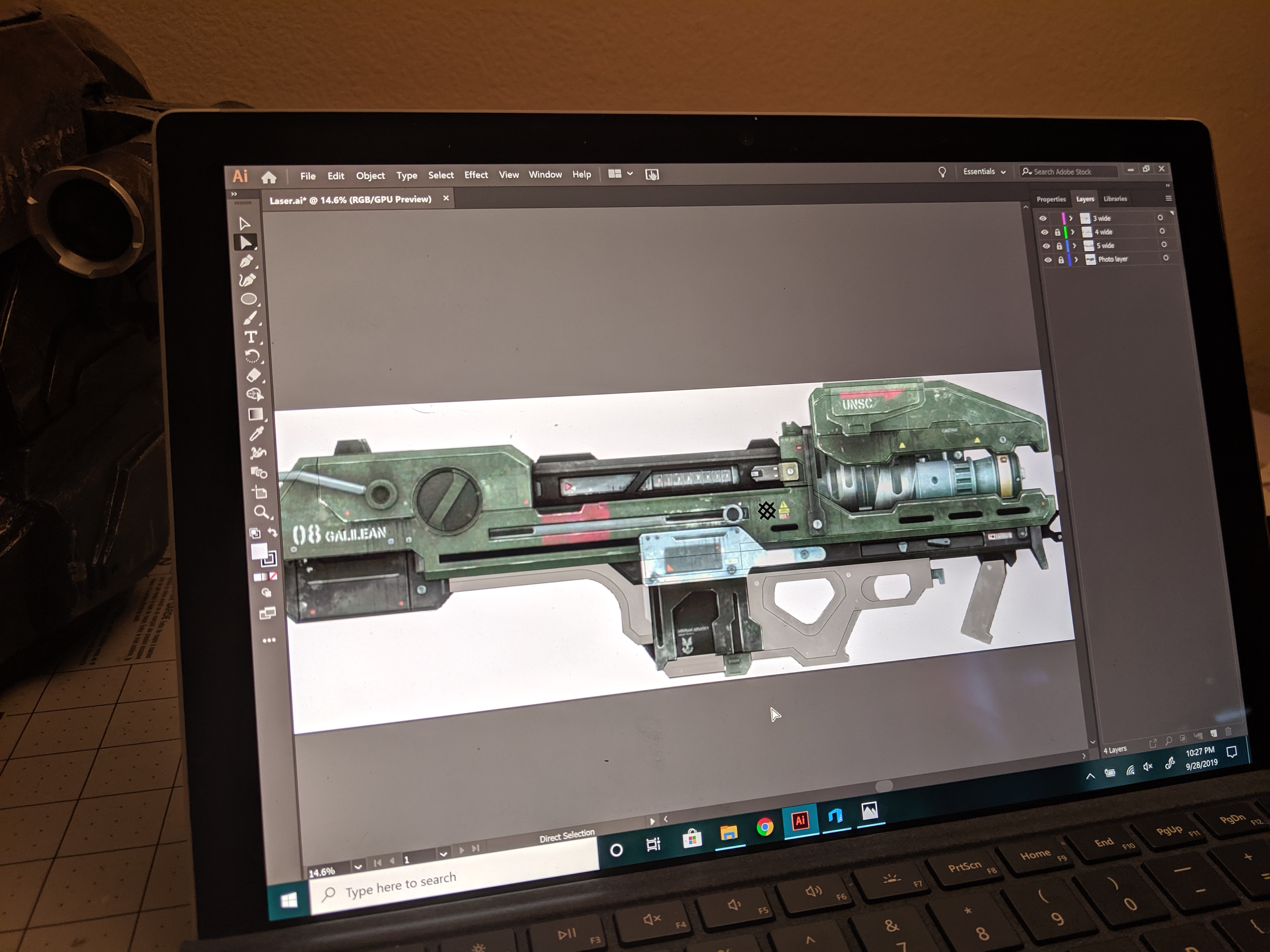The height and width of the screenshot is (952, 1270).
Task: Select the Pen tool
Action: [247, 262]
